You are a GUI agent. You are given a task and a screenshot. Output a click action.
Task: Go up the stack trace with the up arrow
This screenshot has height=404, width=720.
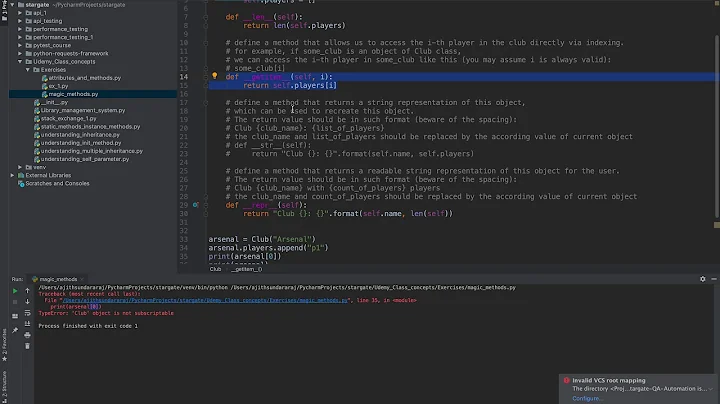click(27, 291)
